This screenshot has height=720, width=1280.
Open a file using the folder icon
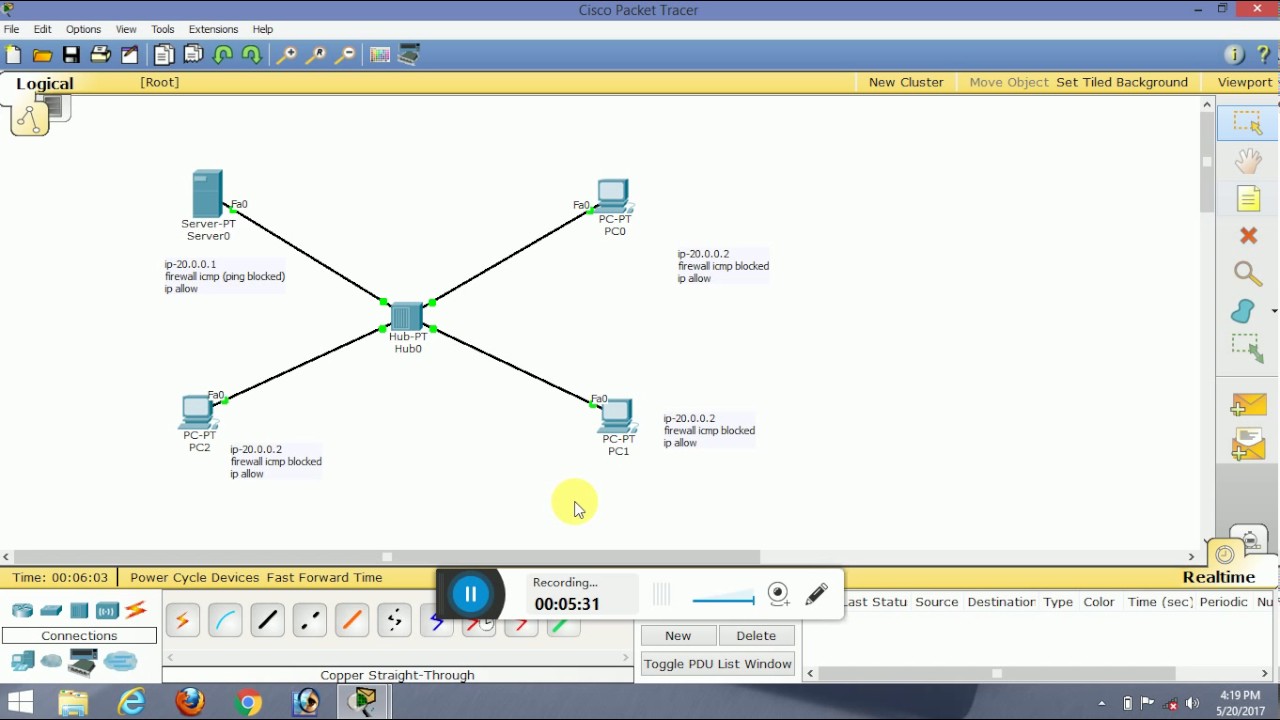tap(42, 55)
